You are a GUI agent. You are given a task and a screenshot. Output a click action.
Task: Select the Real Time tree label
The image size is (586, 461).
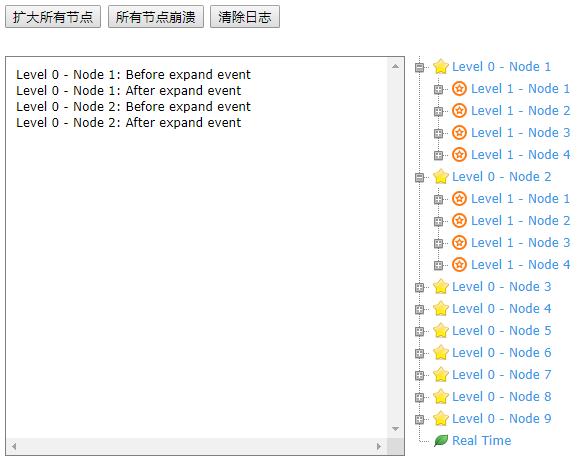[481, 440]
